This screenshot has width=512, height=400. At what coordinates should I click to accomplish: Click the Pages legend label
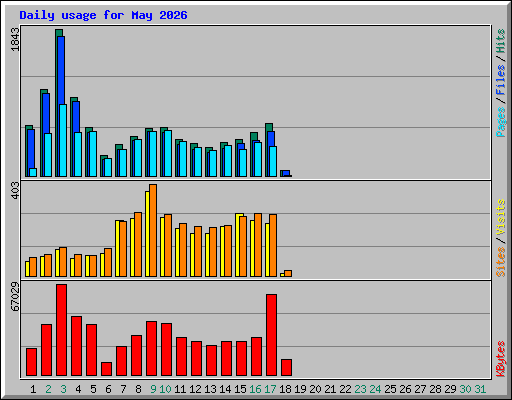[500, 122]
